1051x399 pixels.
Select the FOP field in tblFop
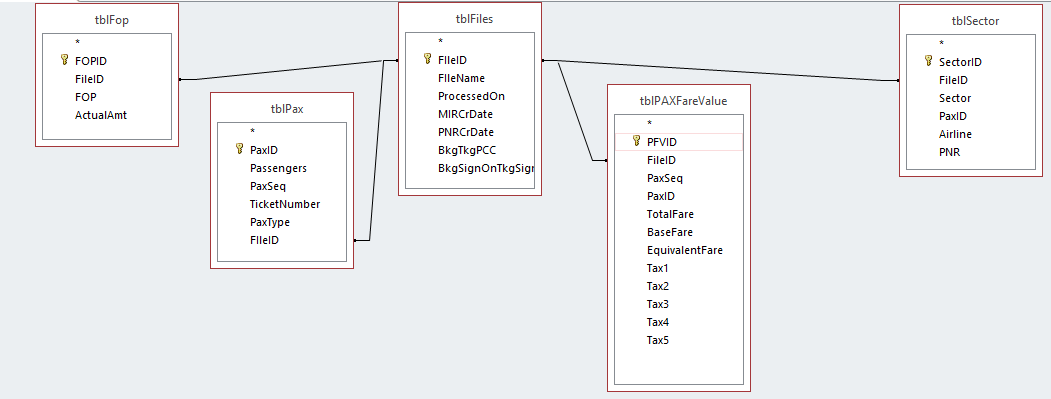tap(107, 97)
